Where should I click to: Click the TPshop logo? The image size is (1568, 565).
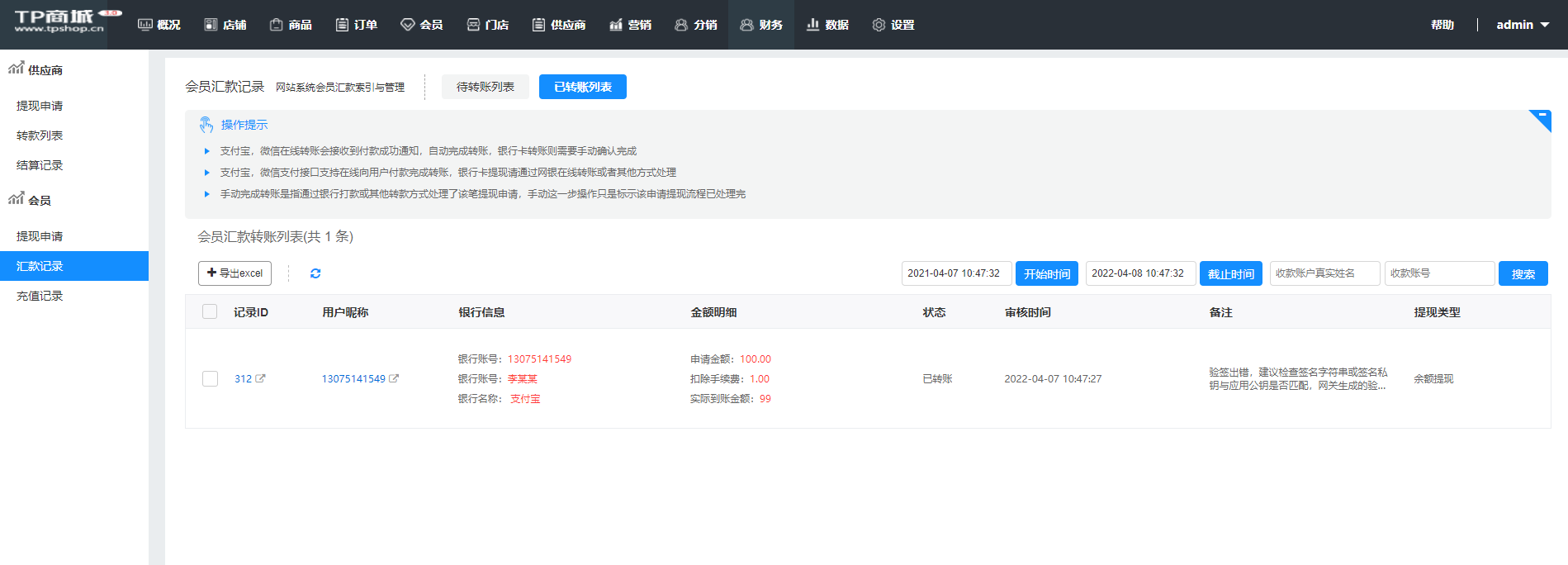[59, 22]
